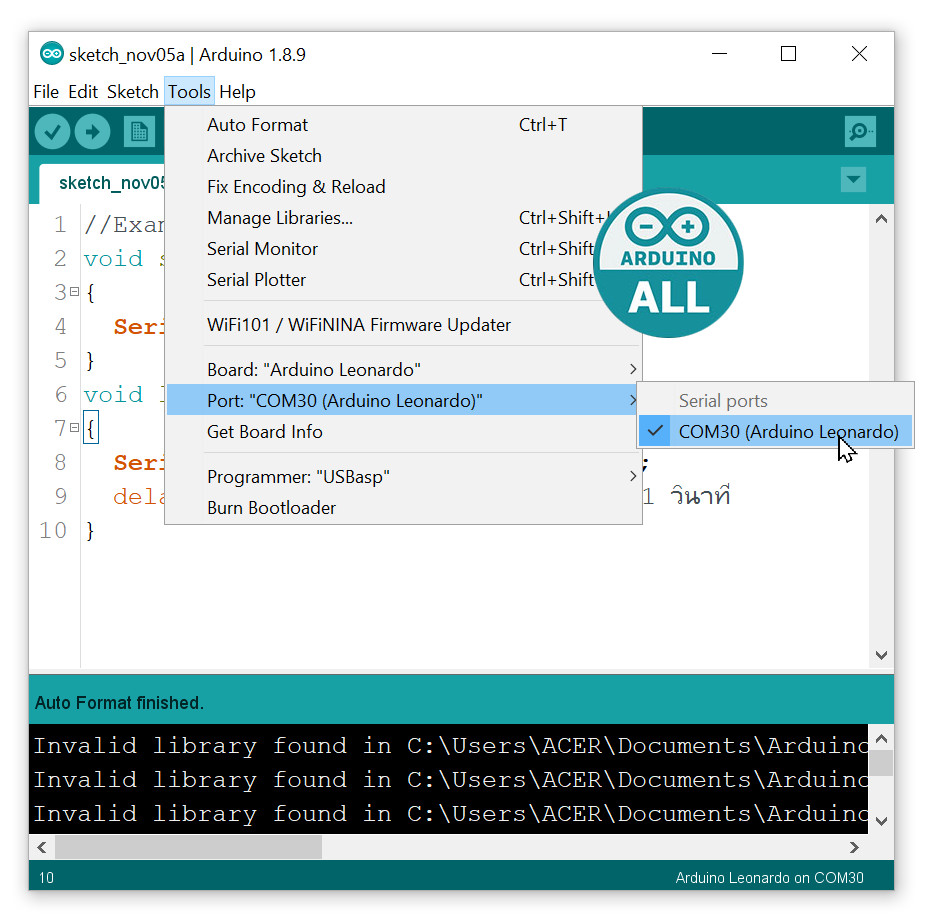Collapse the code fold at line 7
The image size is (938, 921).
pos(74,428)
